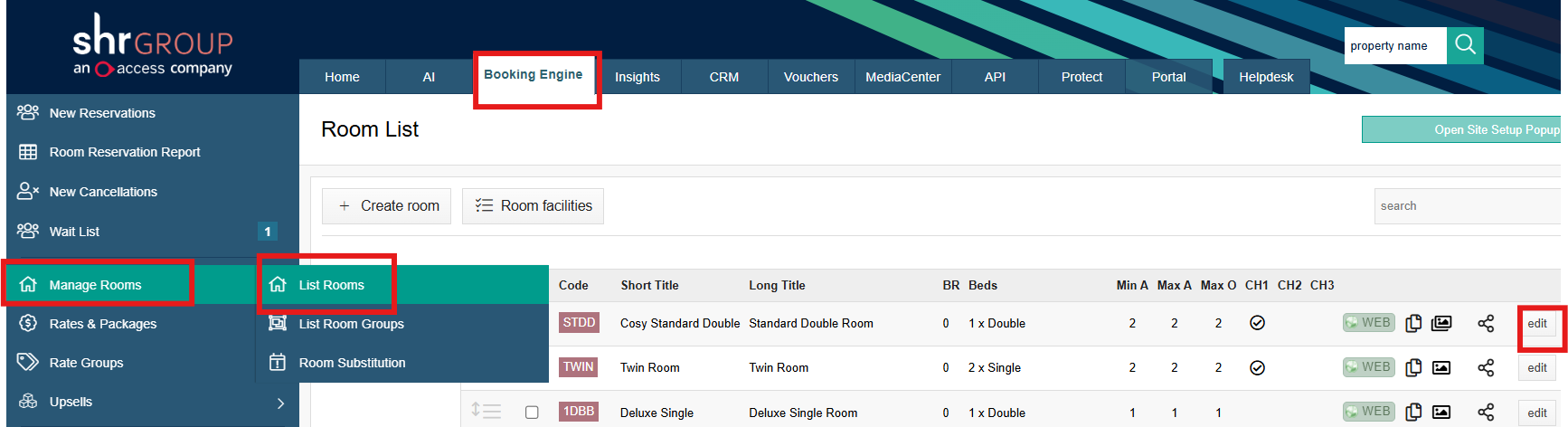Click the New Cancellations person icon

28,191
